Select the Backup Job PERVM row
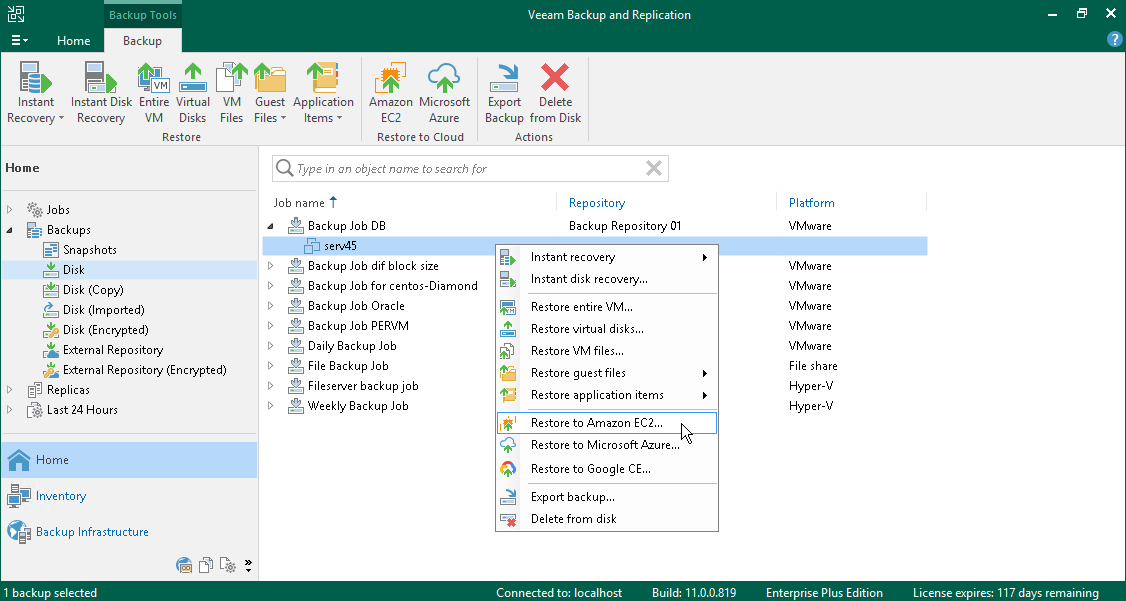 [x=595, y=326]
